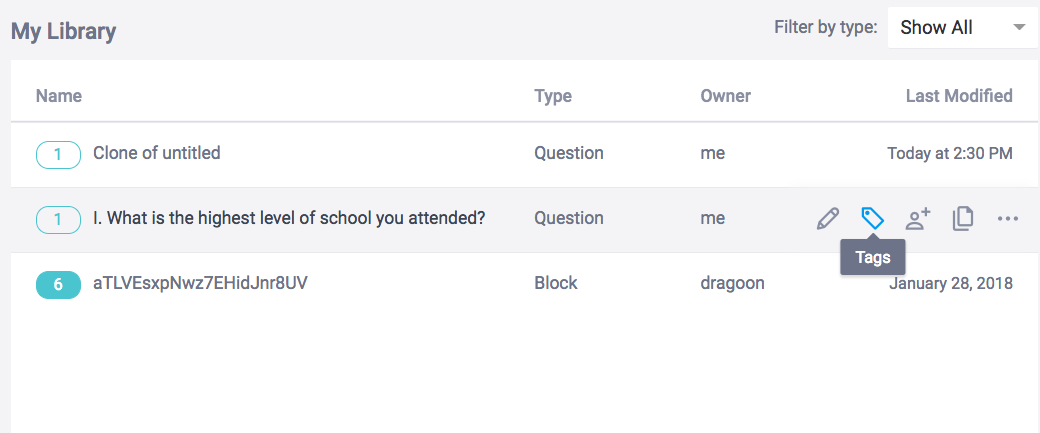
Task: Sort by the Name column header
Action: (x=59, y=97)
